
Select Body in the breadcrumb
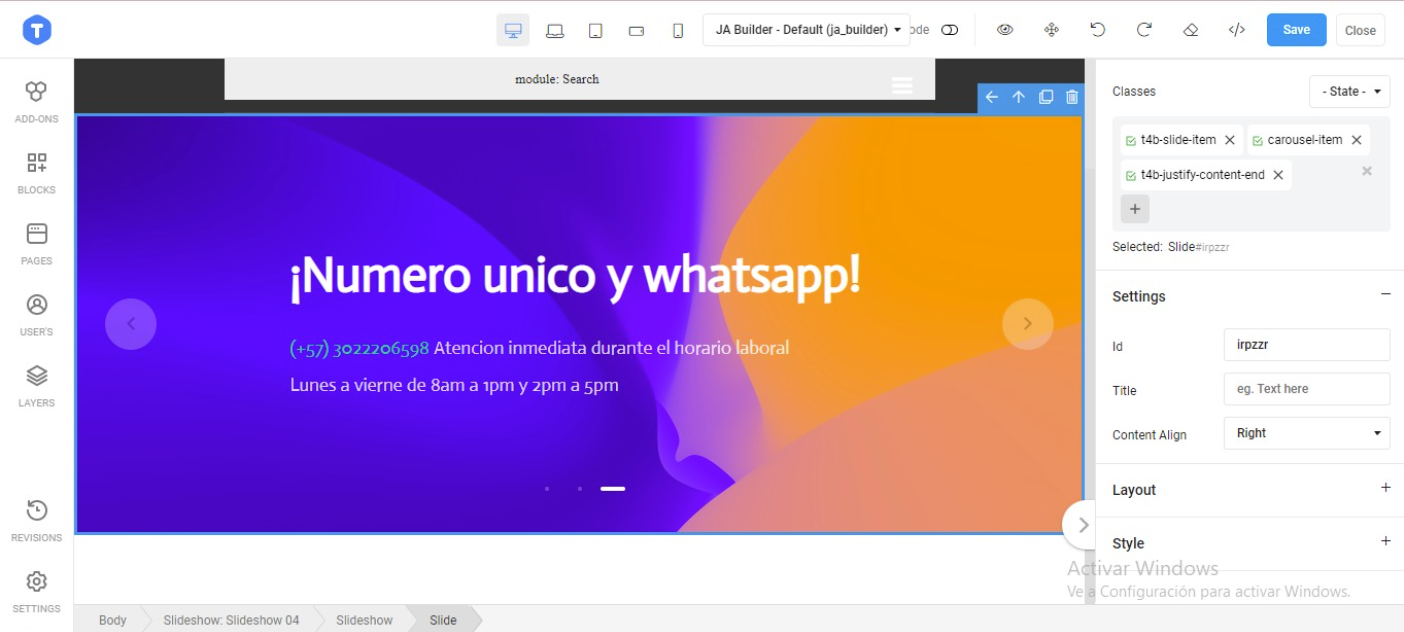coord(112,620)
